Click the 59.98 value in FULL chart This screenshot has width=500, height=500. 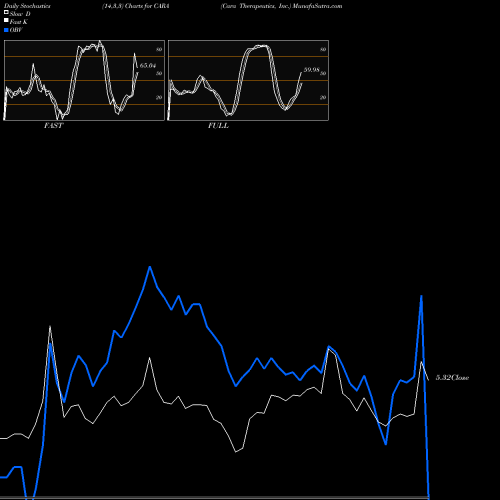pyautogui.click(x=311, y=70)
